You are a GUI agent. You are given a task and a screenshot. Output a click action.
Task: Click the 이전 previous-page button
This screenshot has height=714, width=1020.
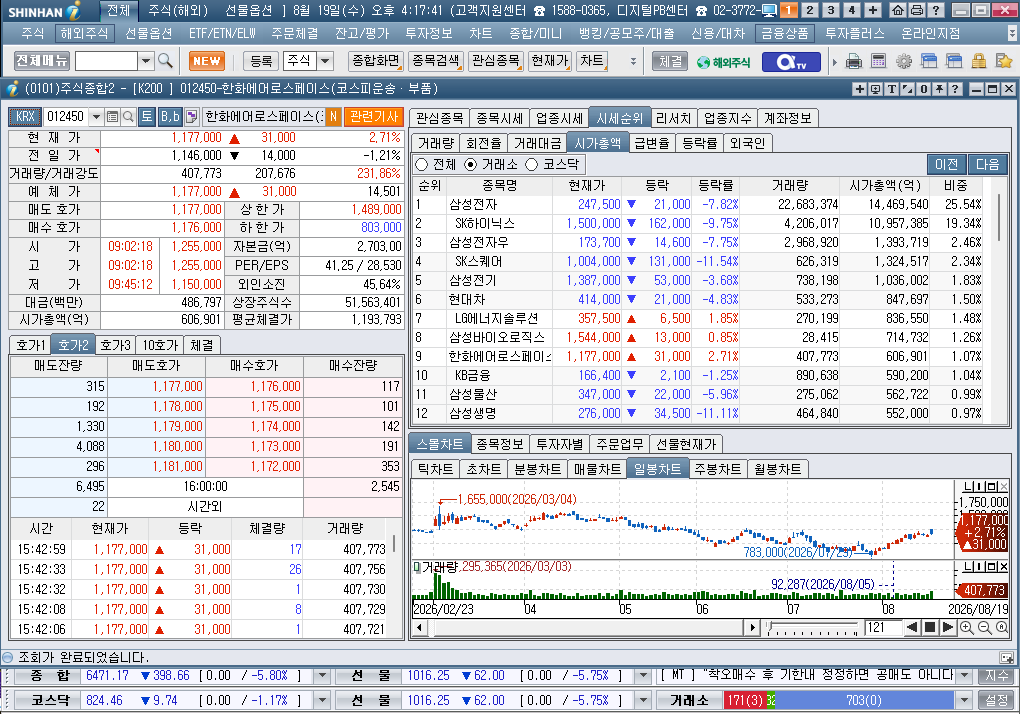pyautogui.click(x=946, y=165)
